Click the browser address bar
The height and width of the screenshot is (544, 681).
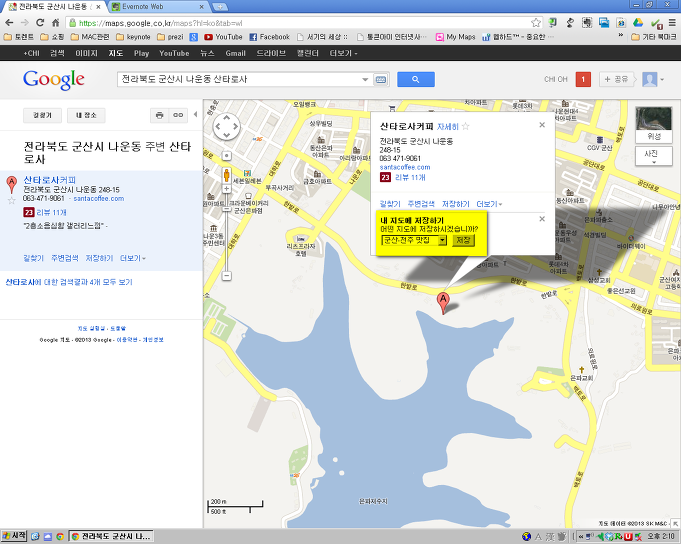299,23
